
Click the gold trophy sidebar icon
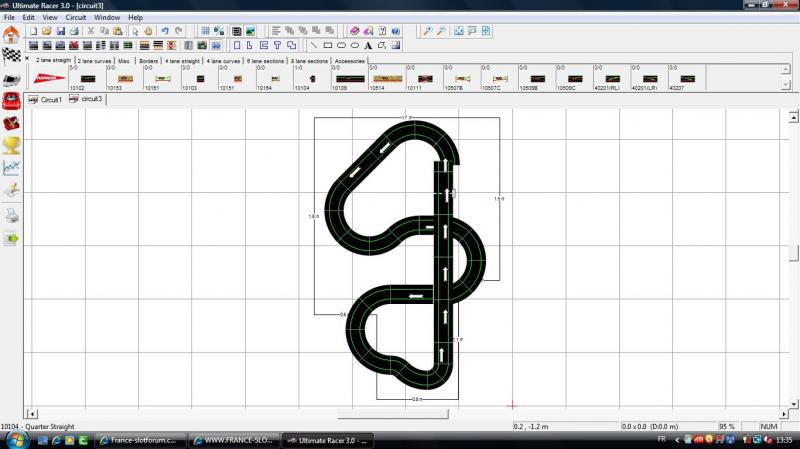pos(11,145)
